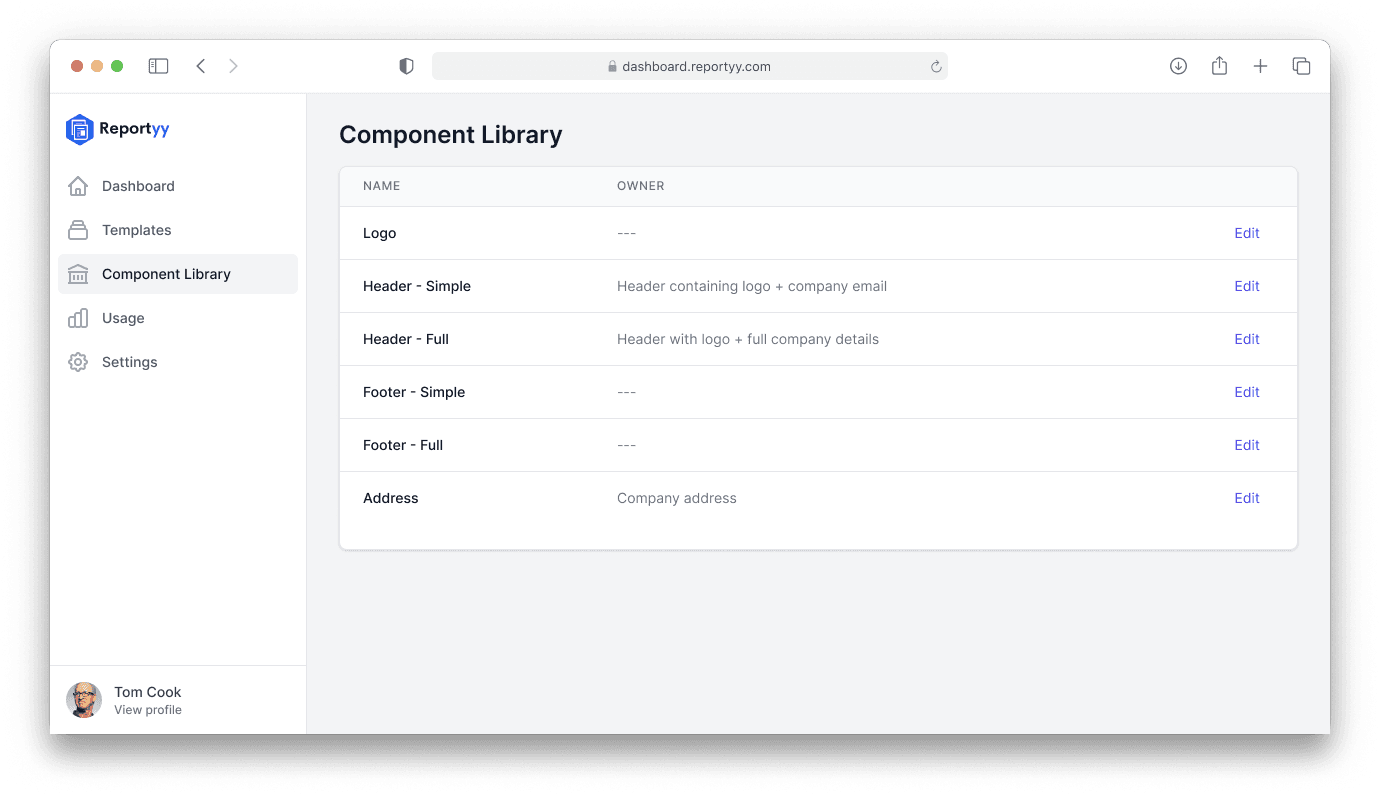Edit the Header - Full component

click(x=1246, y=339)
